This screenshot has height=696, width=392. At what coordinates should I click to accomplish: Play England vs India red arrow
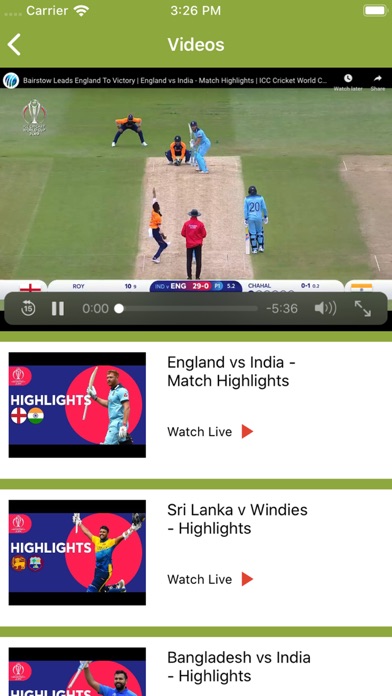click(x=247, y=431)
